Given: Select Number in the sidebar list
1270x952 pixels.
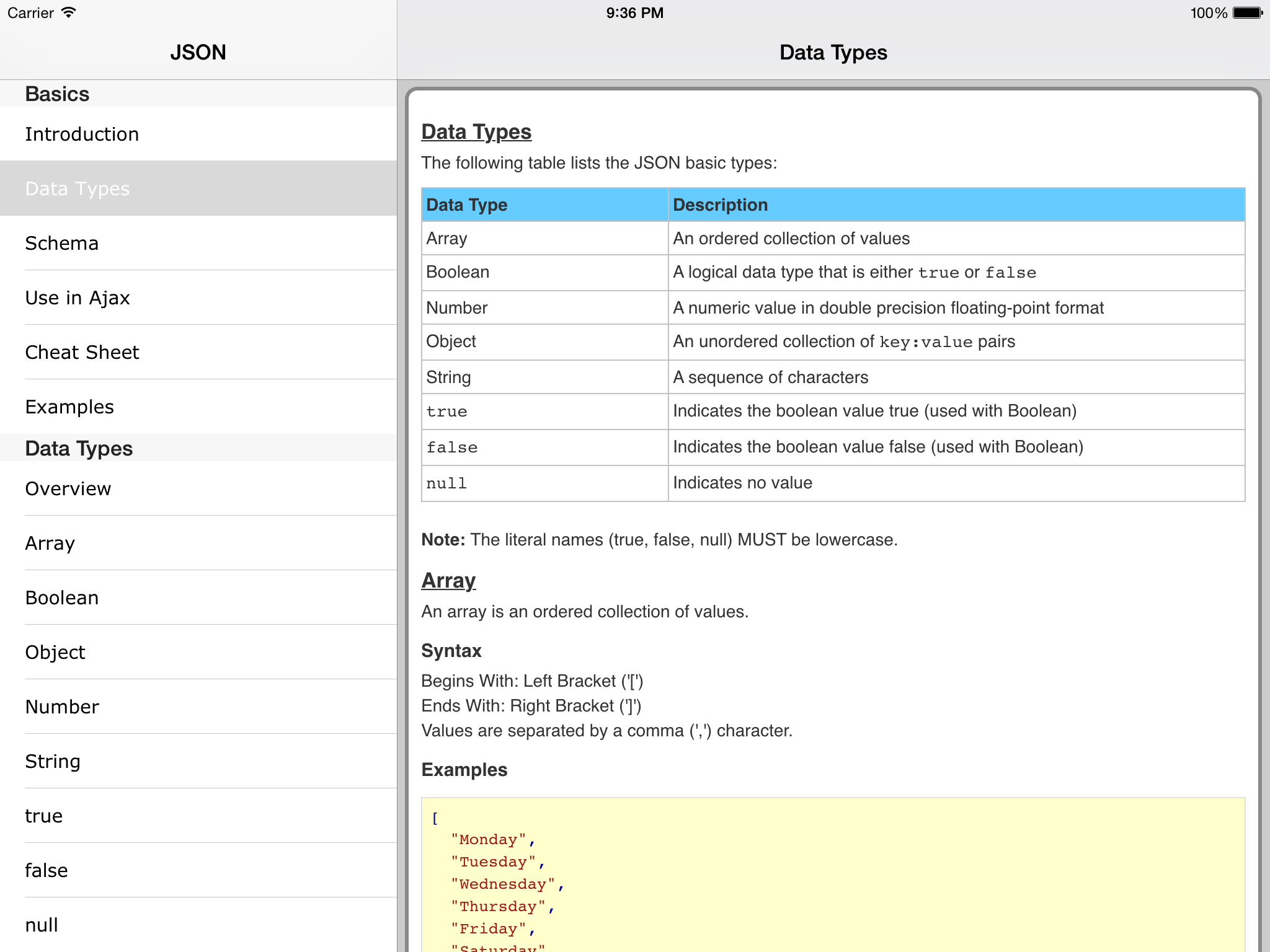Looking at the screenshot, I should coord(62,707).
